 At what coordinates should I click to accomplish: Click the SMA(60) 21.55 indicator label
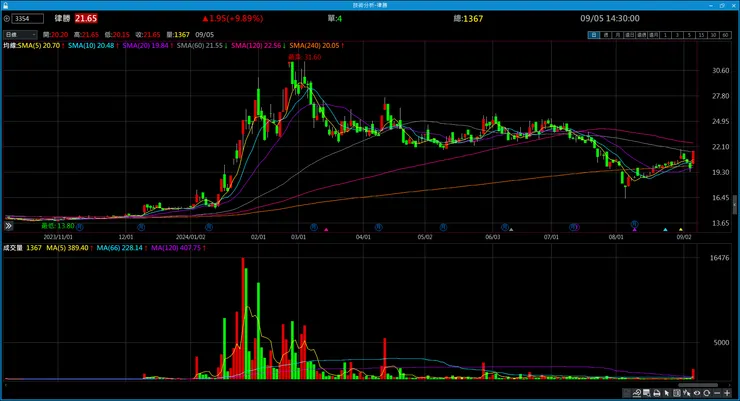(202, 45)
